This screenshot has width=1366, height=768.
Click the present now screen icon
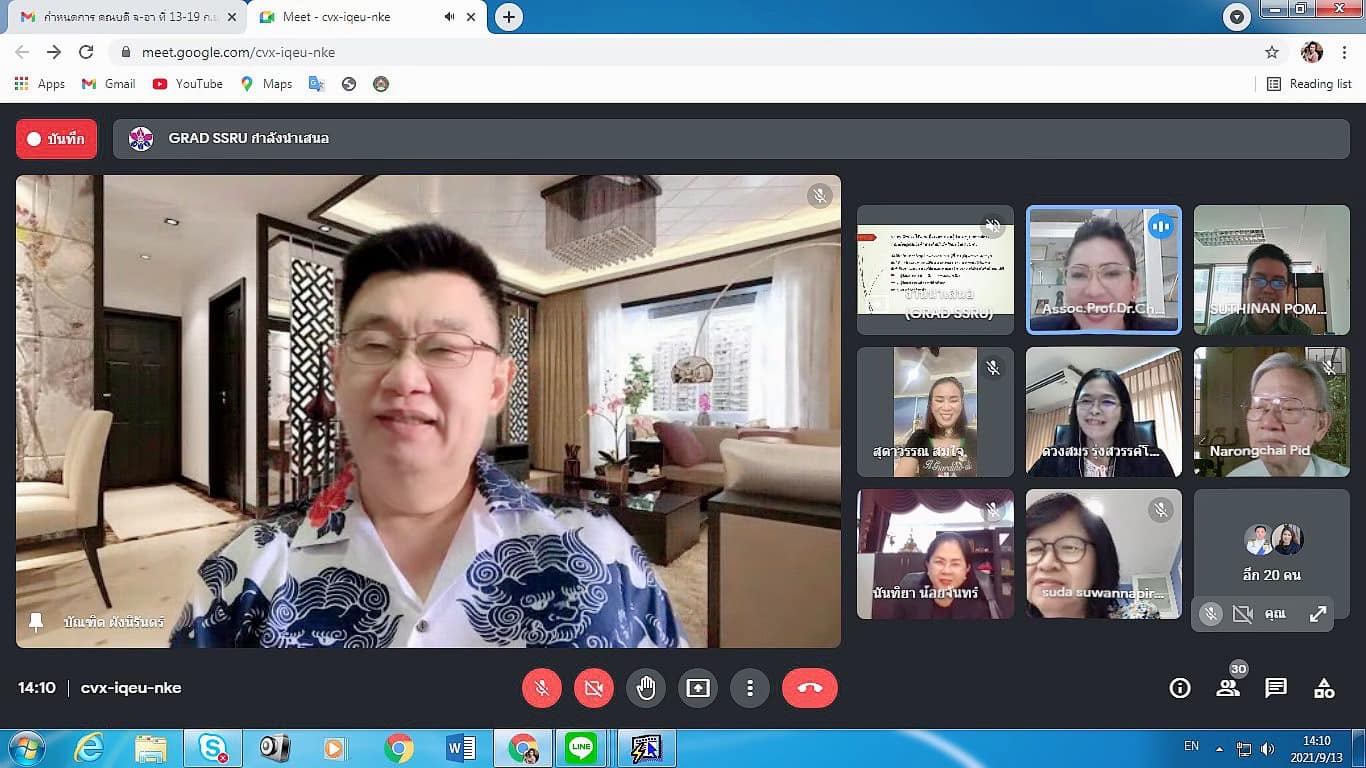pyautogui.click(x=698, y=688)
